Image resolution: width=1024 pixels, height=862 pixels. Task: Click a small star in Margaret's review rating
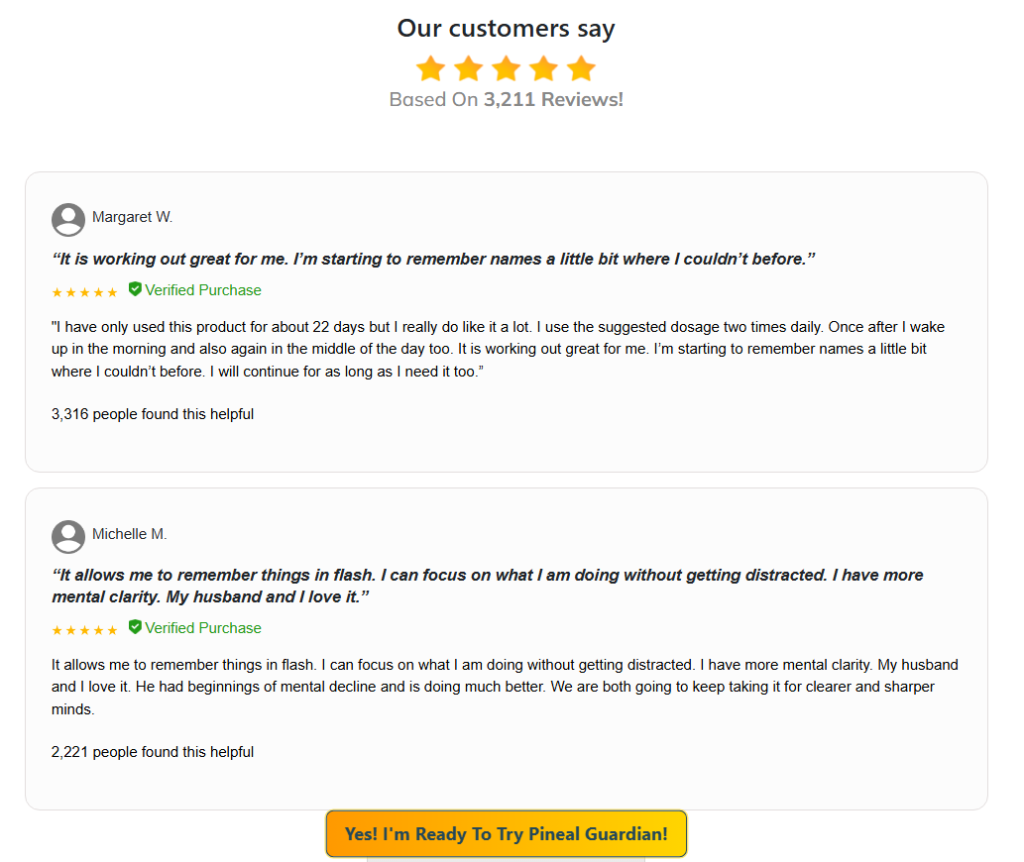[x=85, y=290]
